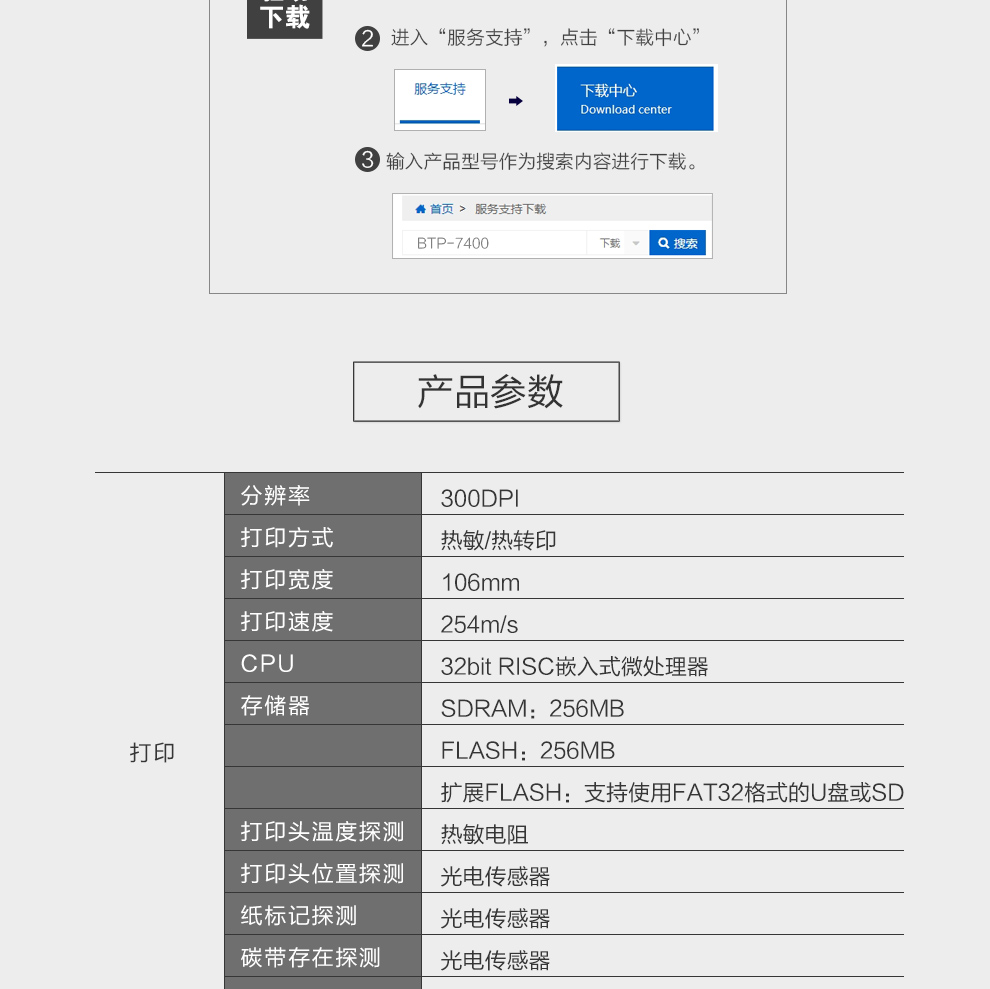
Task: Click the 产品参数 section heading box
Action: [x=486, y=391]
